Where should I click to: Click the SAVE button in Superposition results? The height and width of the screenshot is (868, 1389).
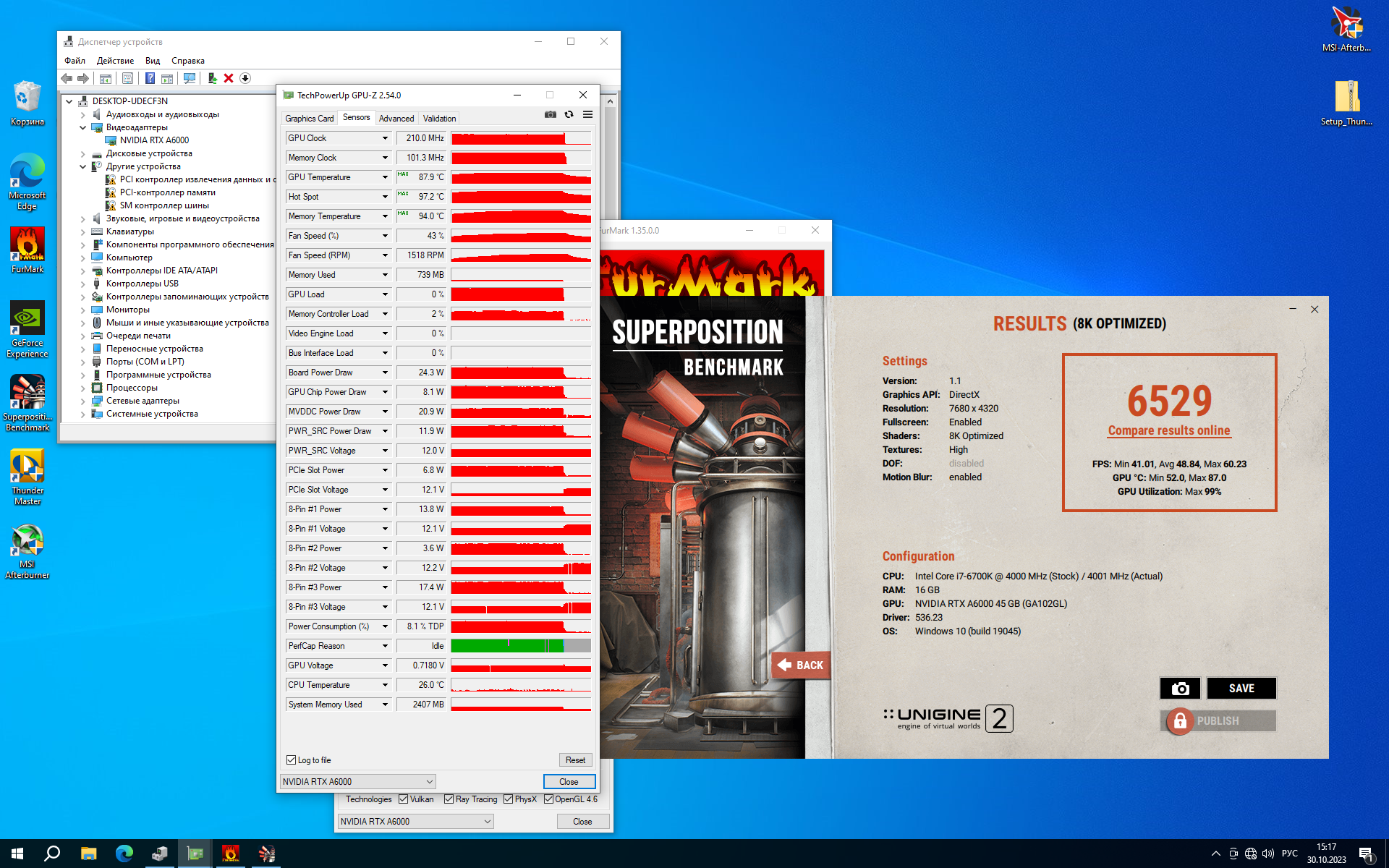tap(1241, 688)
